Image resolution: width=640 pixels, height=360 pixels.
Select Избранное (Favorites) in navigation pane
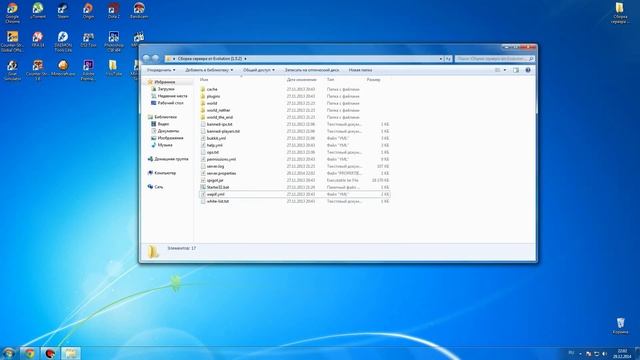pyautogui.click(x=165, y=82)
